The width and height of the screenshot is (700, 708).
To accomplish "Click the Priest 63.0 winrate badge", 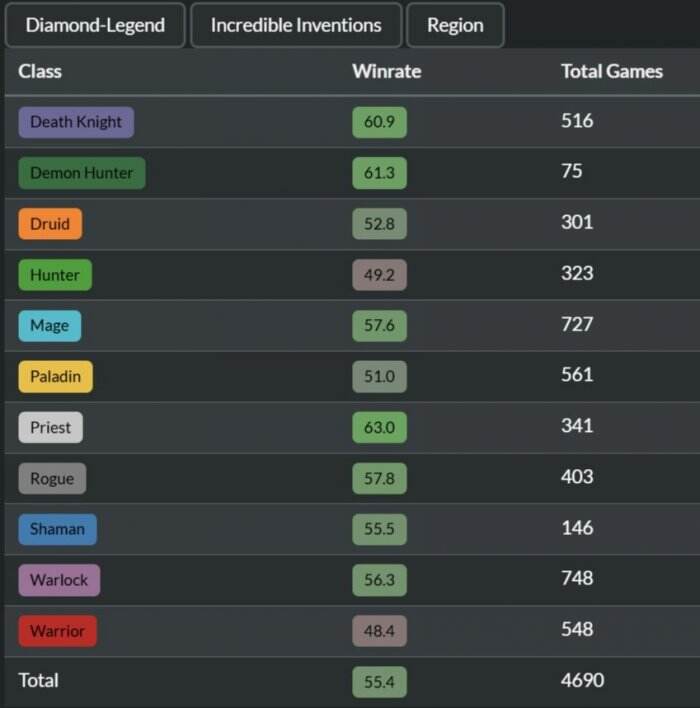I will click(379, 427).
